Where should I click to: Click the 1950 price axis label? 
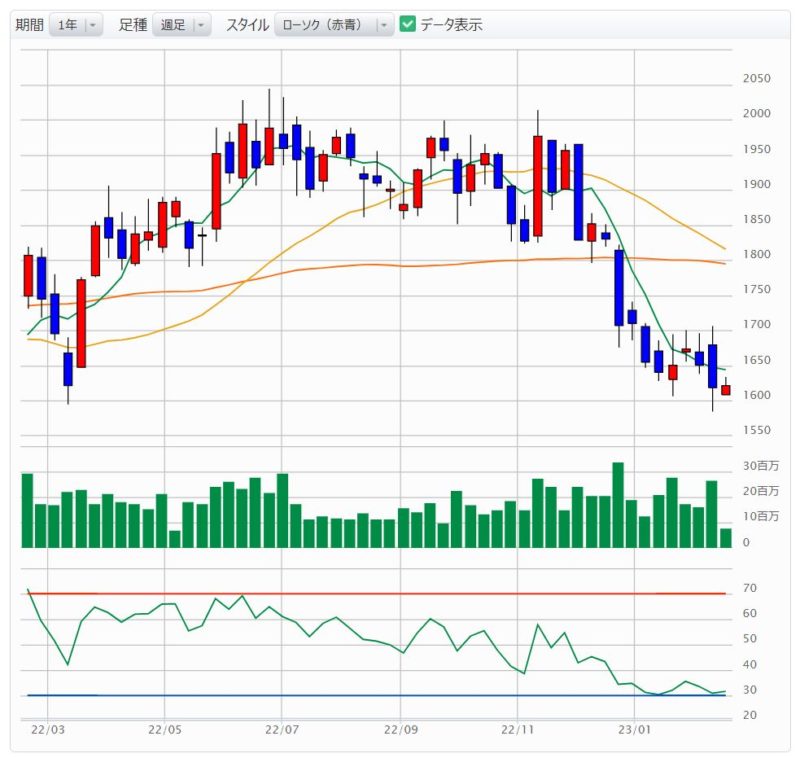coord(757,149)
